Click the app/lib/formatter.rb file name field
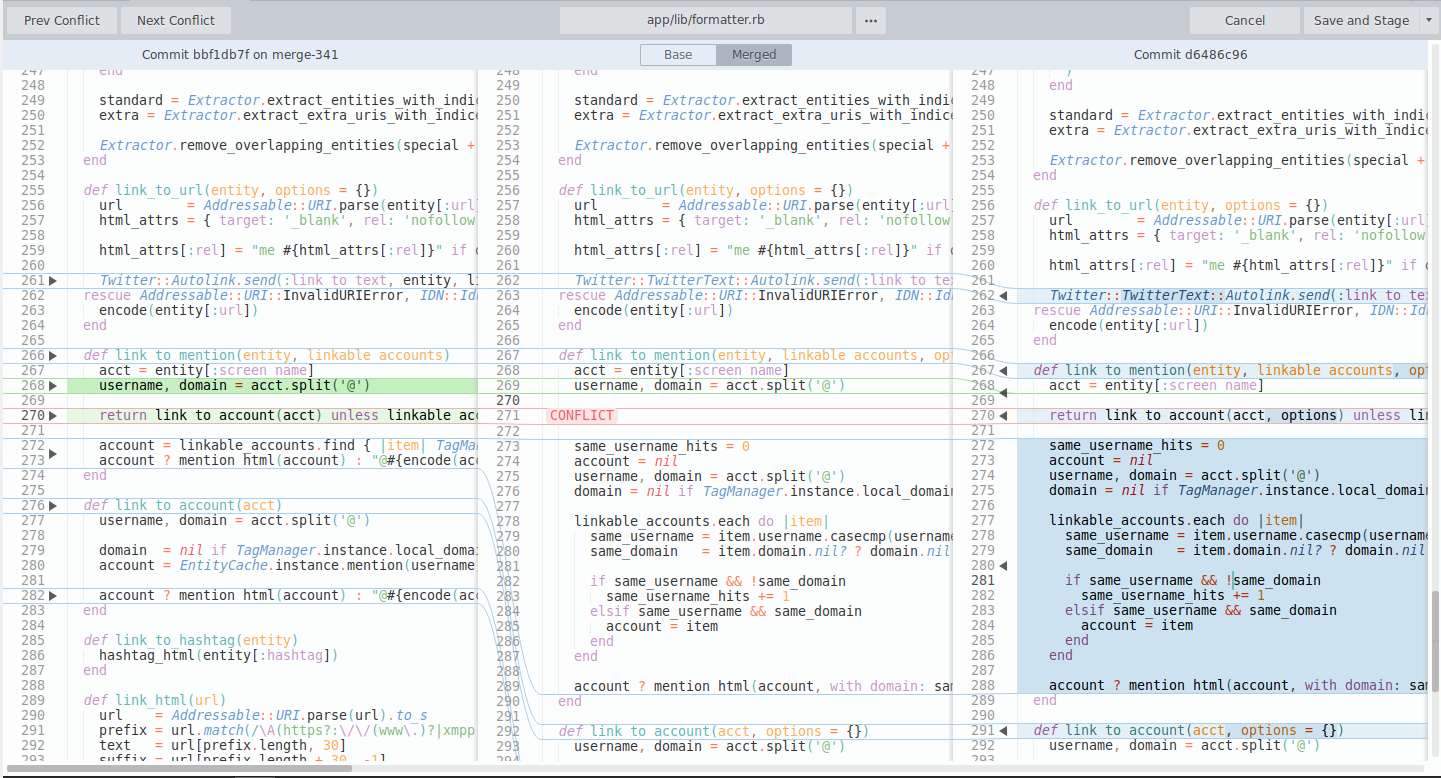Viewport: 1441px width, 778px height. [x=705, y=21]
